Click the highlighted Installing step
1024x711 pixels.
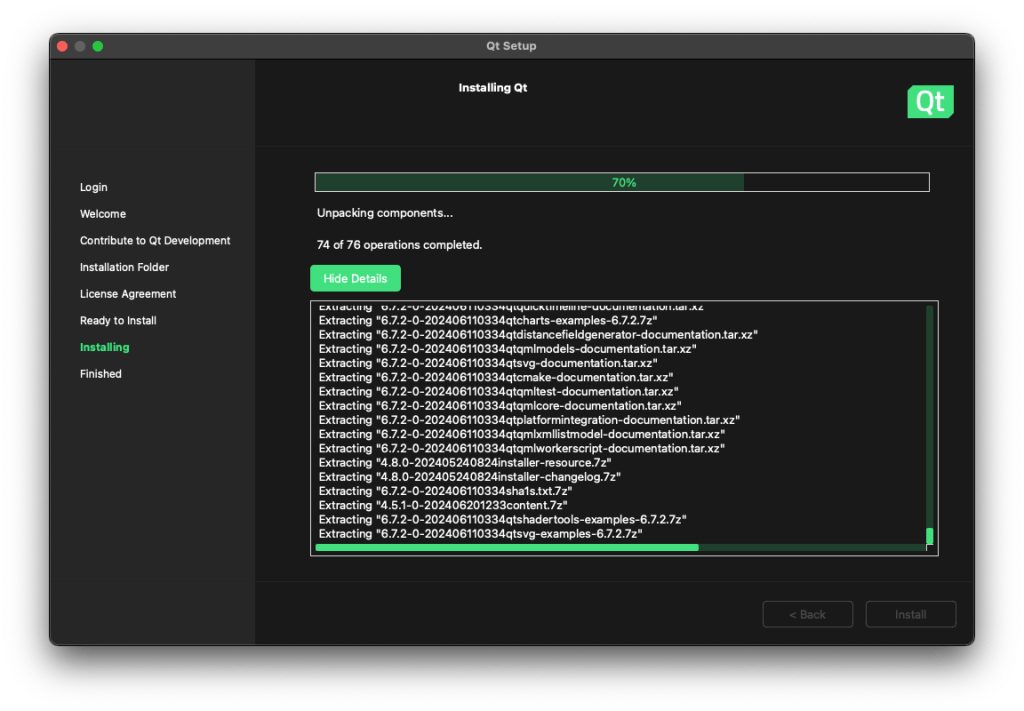pyautogui.click(x=105, y=347)
